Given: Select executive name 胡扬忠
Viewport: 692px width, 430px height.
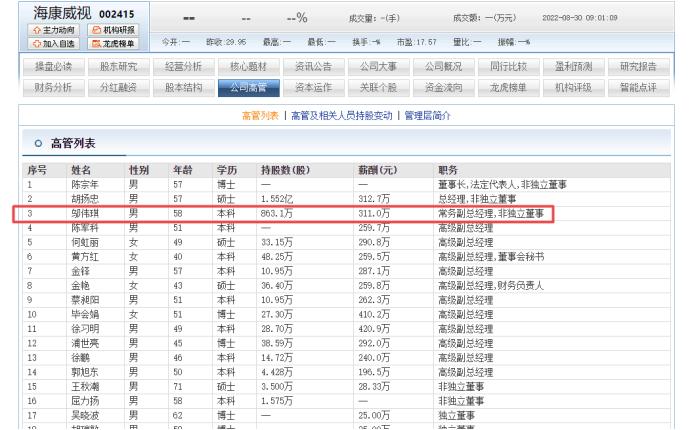Looking at the screenshot, I should [85, 199].
